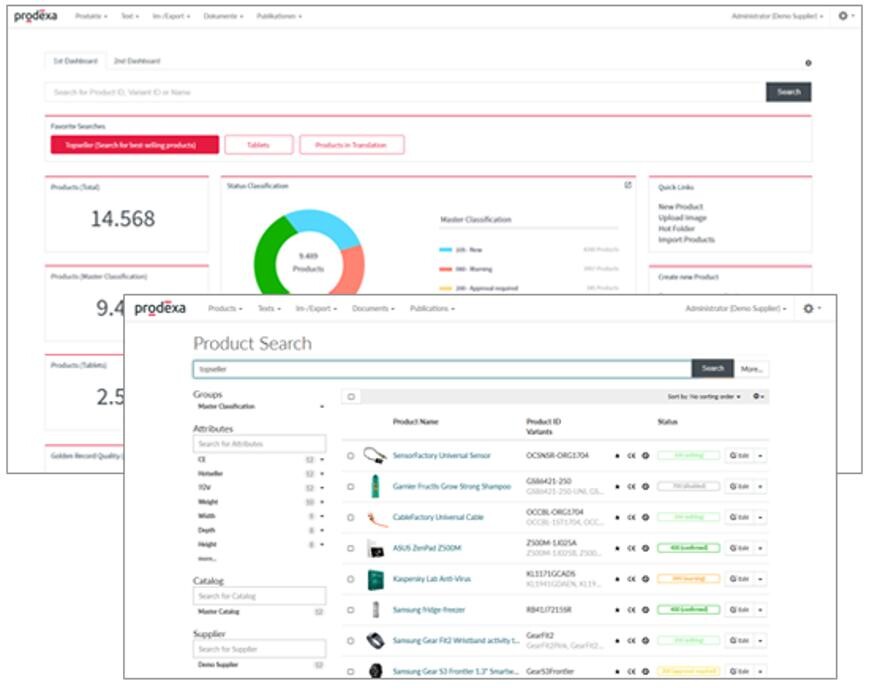Image resolution: width=869 pixels, height=700 pixels.
Task: Click the settings gear in the front window header
Action: [809, 309]
